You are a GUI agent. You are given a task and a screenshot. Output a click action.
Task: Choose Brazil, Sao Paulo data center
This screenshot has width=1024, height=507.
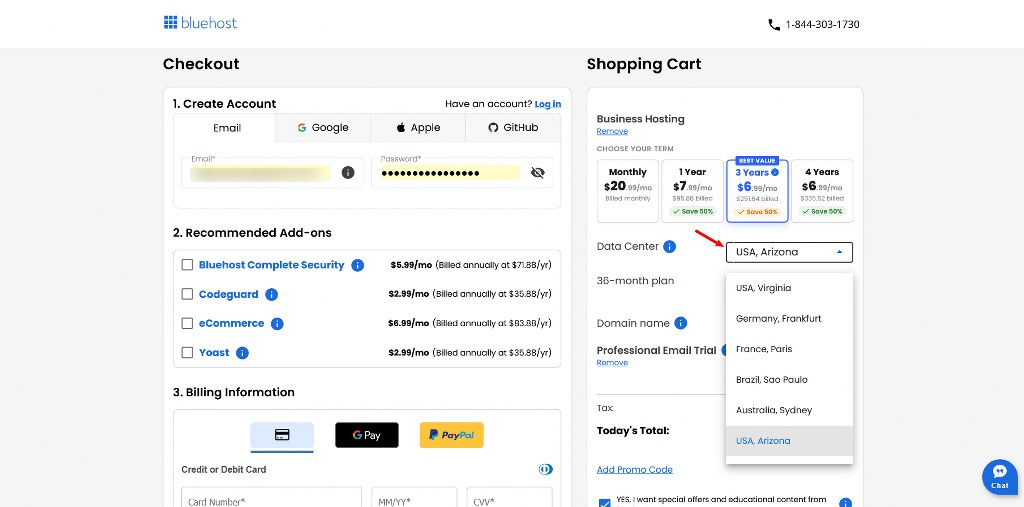click(789, 380)
